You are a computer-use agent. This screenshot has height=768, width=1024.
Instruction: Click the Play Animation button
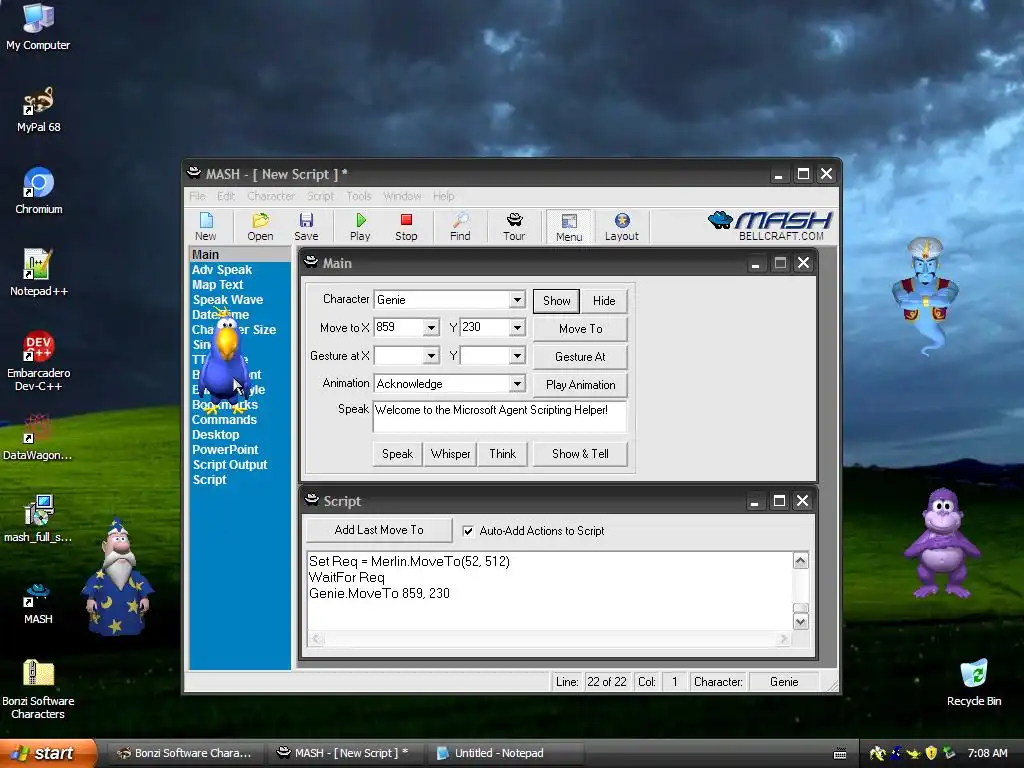[x=581, y=385]
